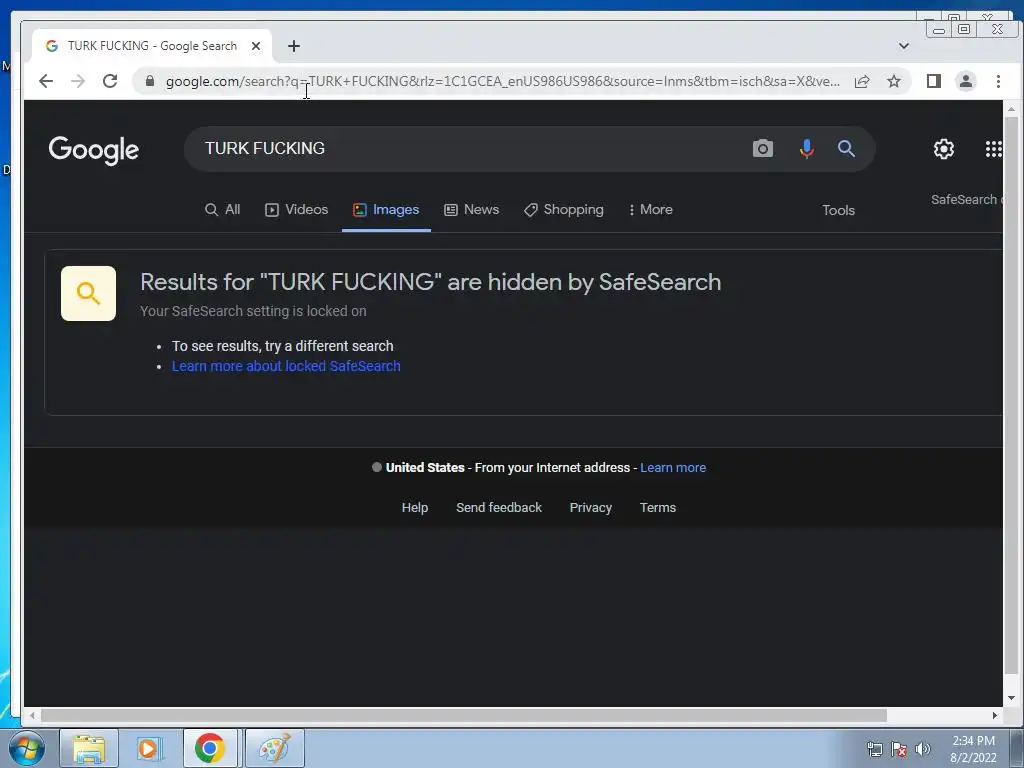Focus the Google search input field
The width and height of the screenshot is (1024, 768).
click(470, 148)
